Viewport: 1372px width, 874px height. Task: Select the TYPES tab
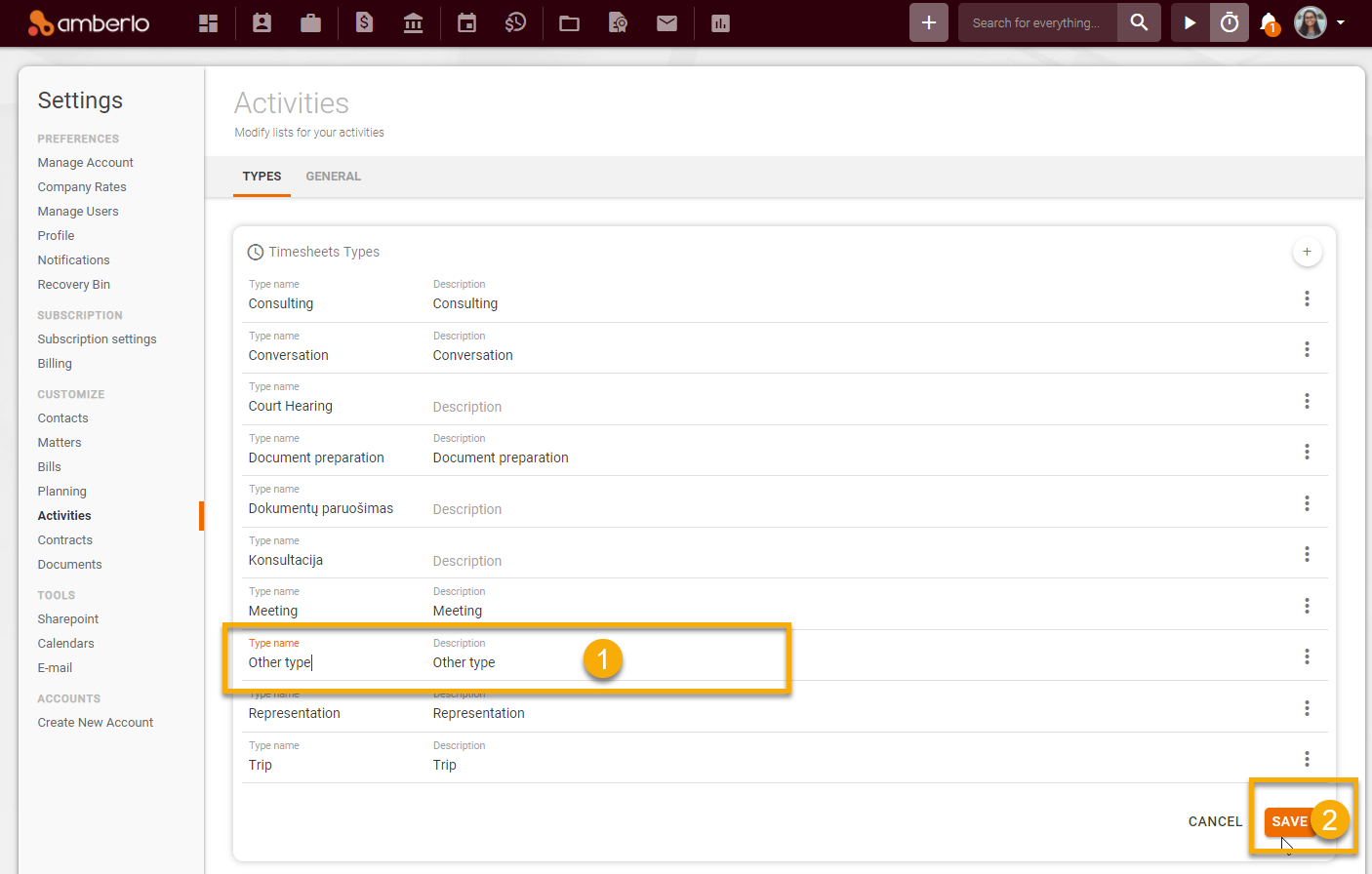(x=262, y=177)
